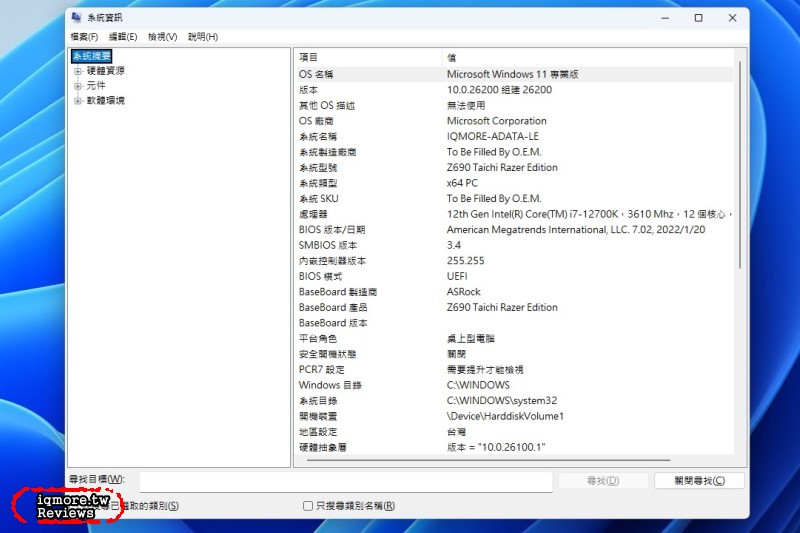This screenshot has height=533, width=800.
Task: Select the 系統類型 row label
Action: tap(318, 183)
